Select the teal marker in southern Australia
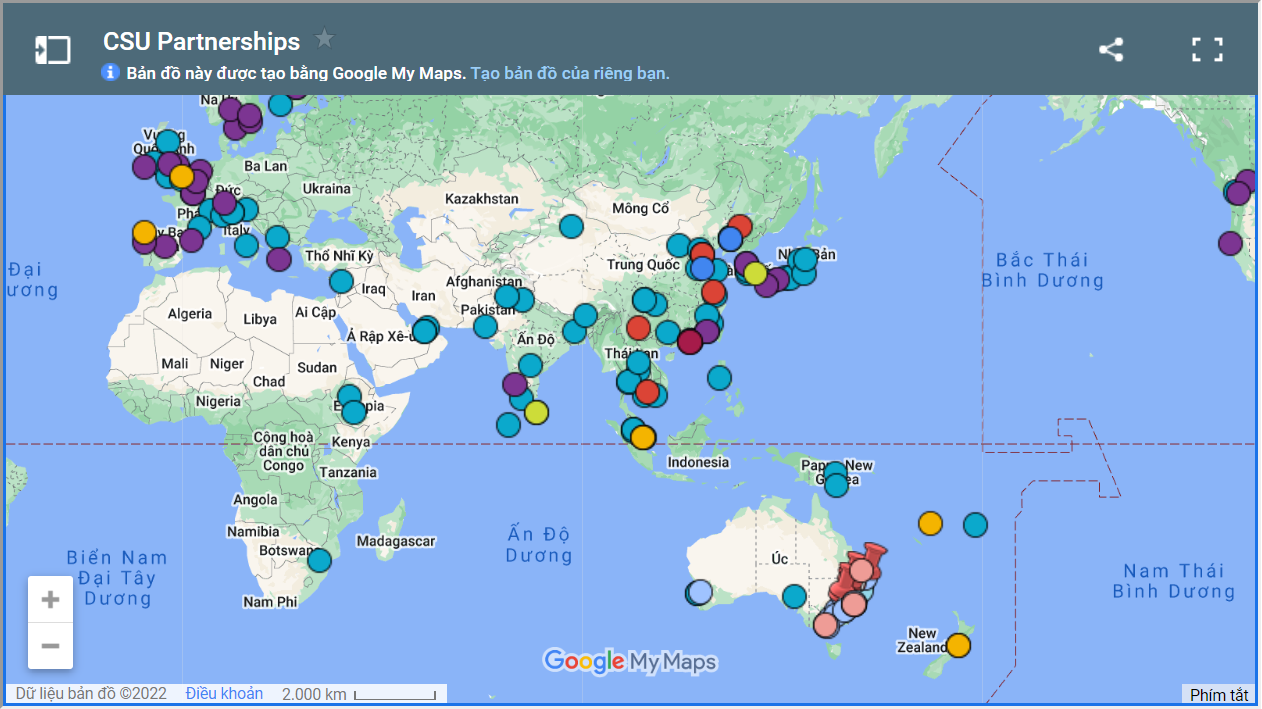 tap(794, 596)
